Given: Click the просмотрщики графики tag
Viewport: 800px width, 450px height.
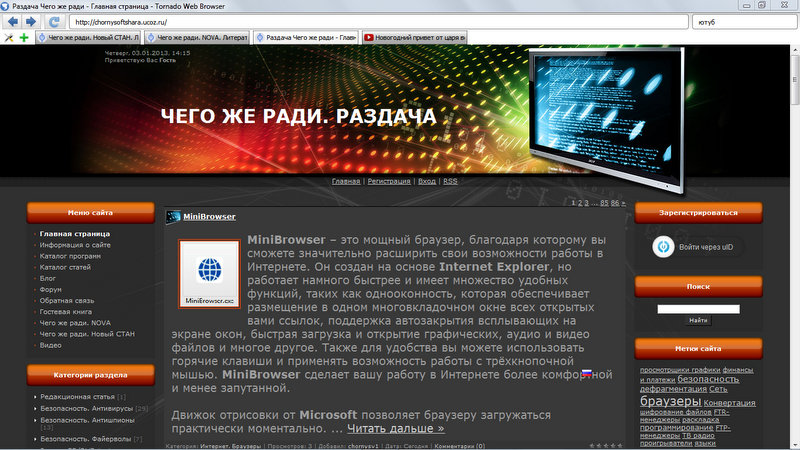Looking at the screenshot, I should [x=680, y=370].
